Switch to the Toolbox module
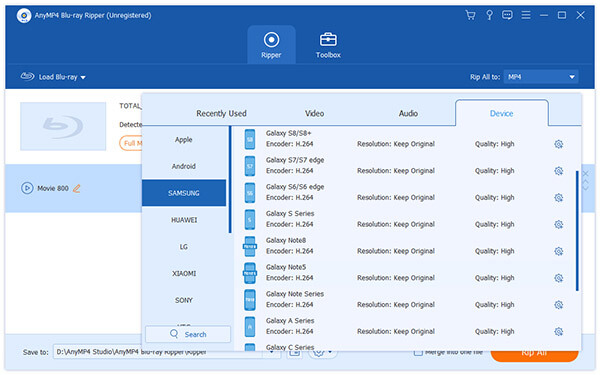 click(x=328, y=45)
